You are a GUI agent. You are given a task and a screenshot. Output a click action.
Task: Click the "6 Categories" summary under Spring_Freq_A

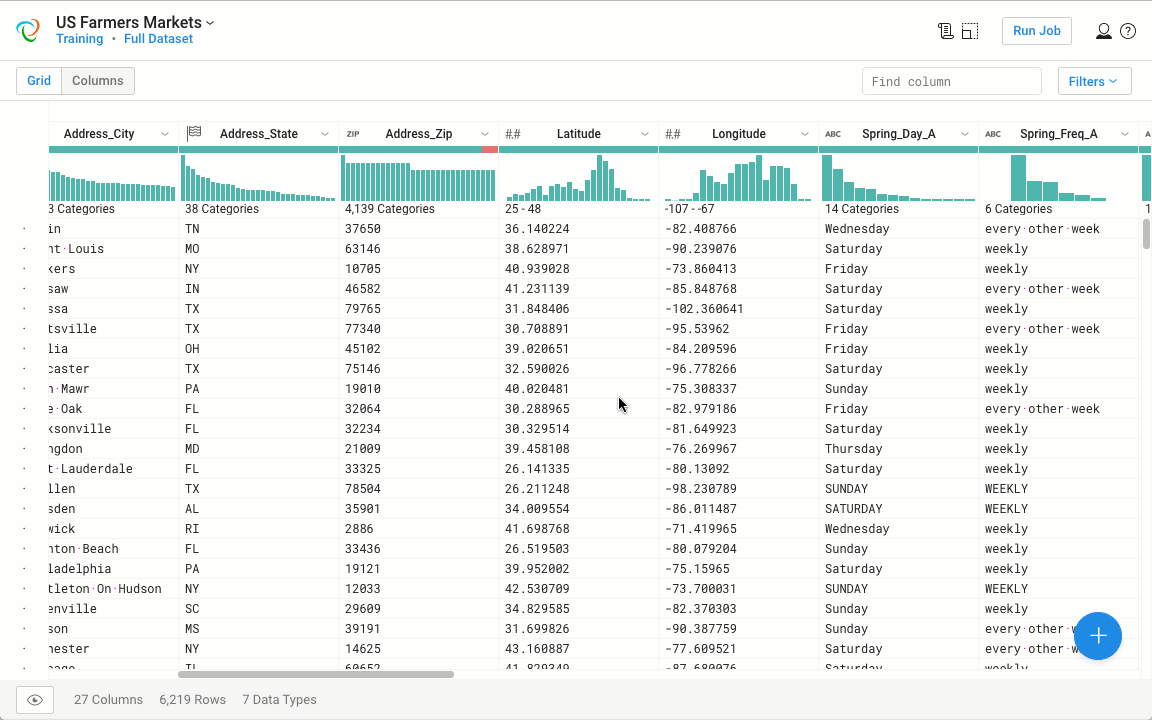(x=1018, y=209)
